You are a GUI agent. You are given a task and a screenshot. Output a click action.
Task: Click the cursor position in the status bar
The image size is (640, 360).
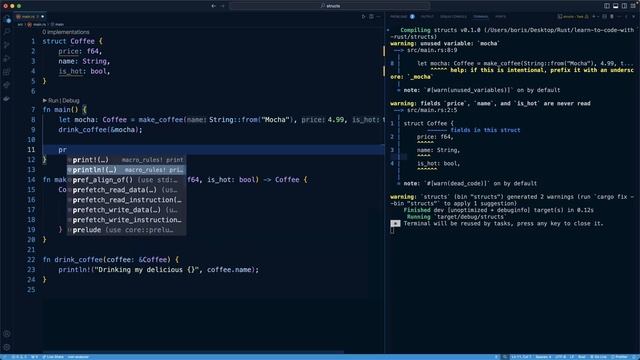pyautogui.click(x=521, y=357)
